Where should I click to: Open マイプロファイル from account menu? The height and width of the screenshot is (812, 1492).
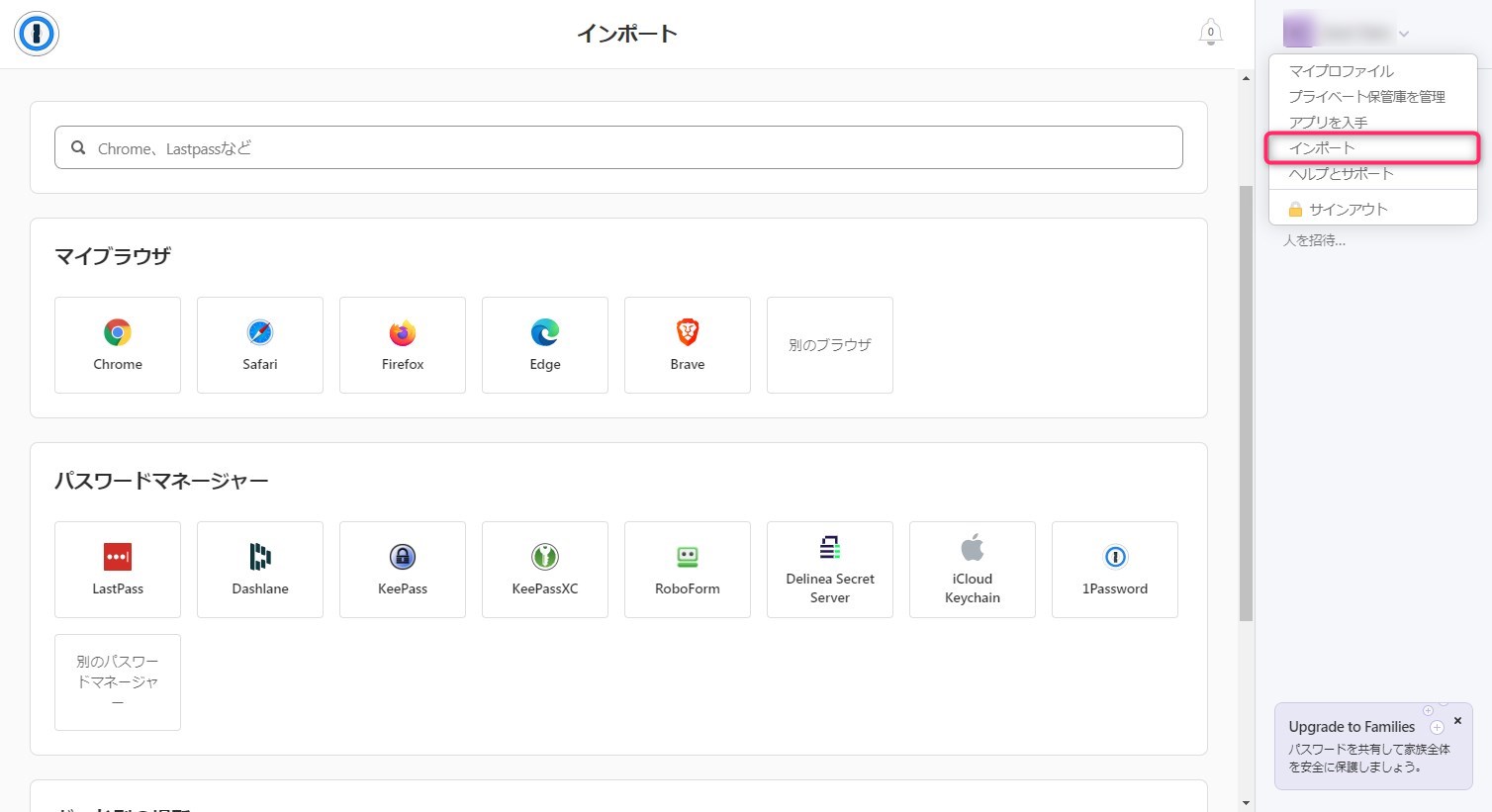1341,71
